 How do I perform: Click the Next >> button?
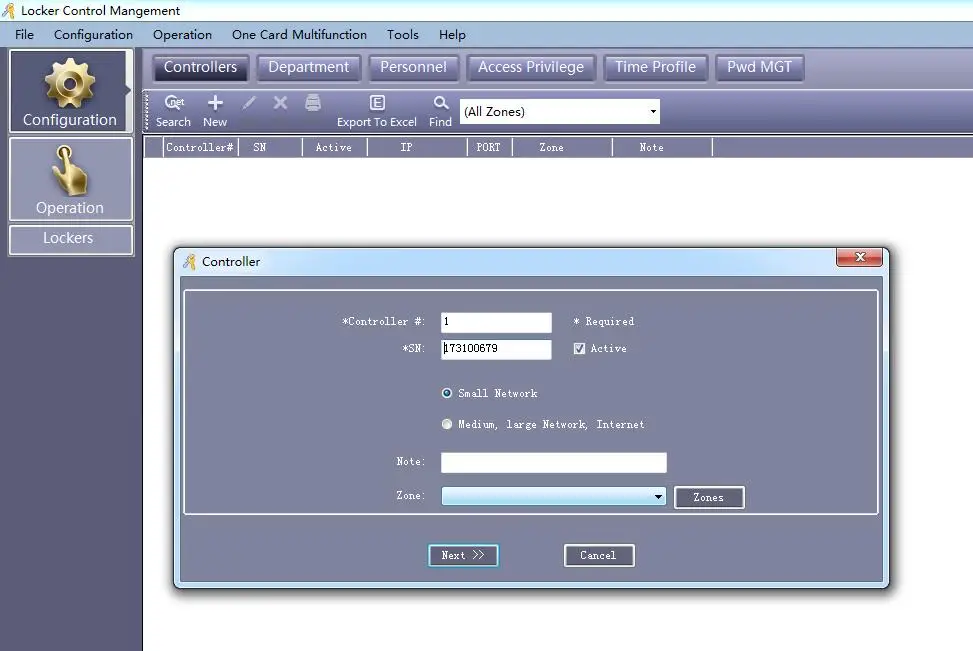463,555
